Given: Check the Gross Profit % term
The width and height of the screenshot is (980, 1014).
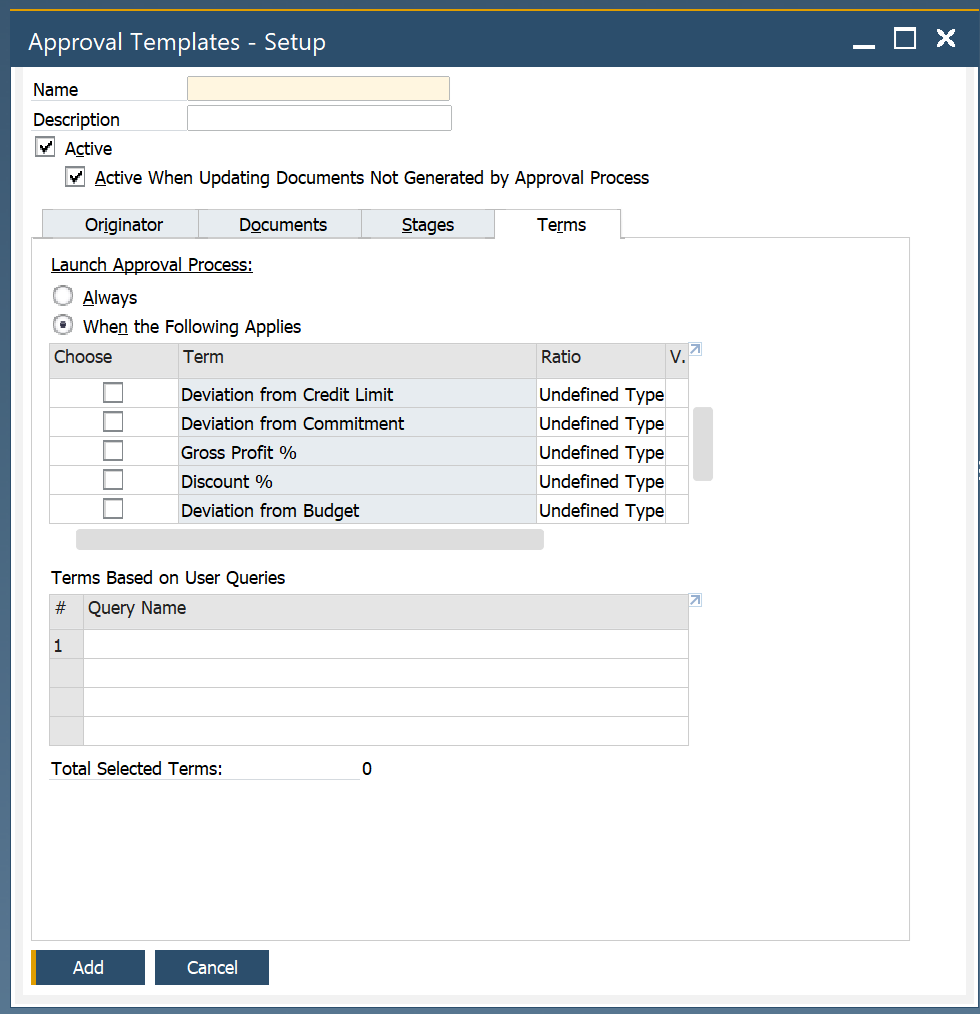Looking at the screenshot, I should 113,451.
